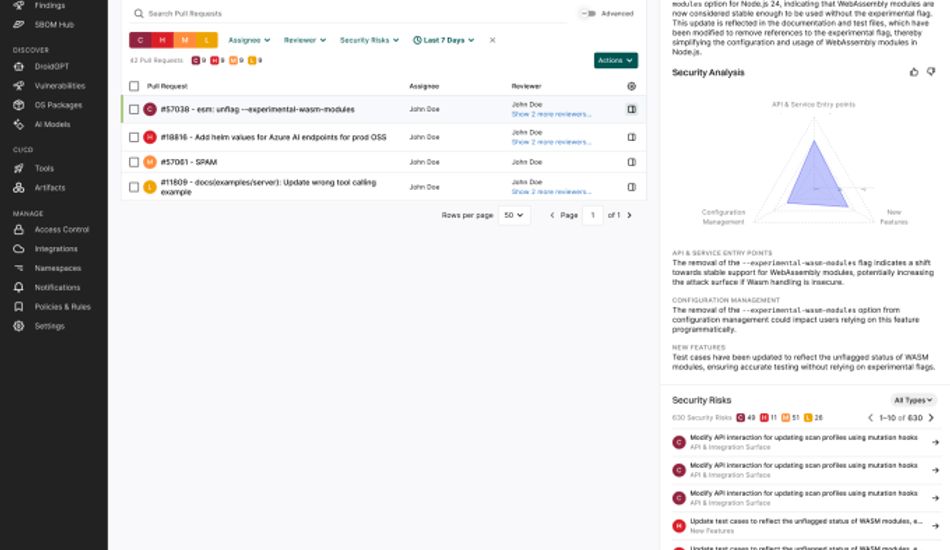Check the checkbox for PR #11809

(134, 187)
